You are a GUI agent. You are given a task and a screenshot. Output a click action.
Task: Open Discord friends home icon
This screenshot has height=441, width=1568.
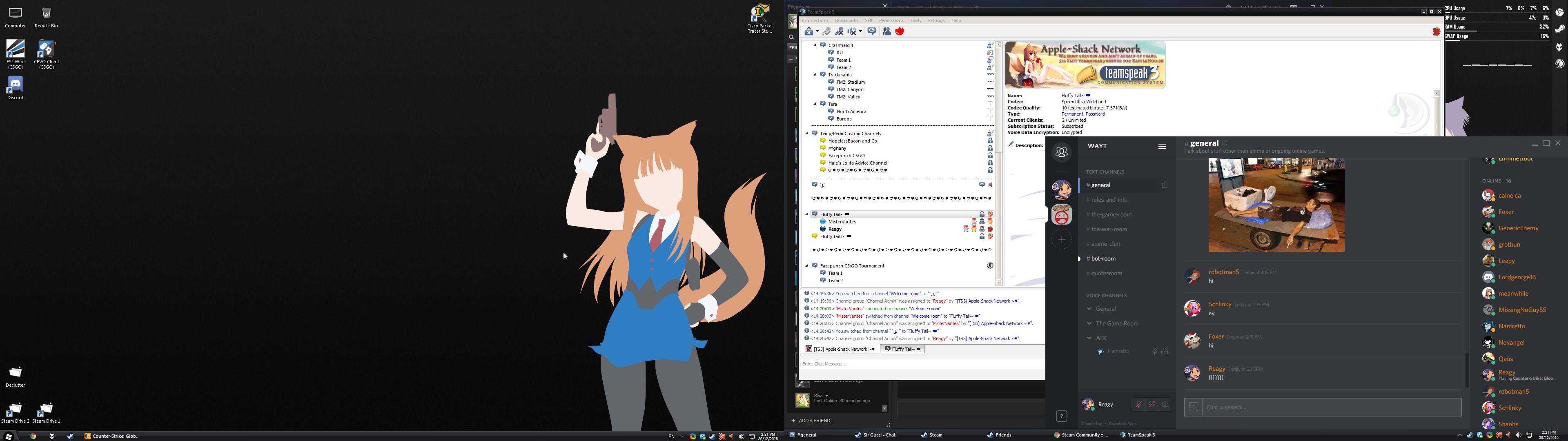coord(1062,152)
